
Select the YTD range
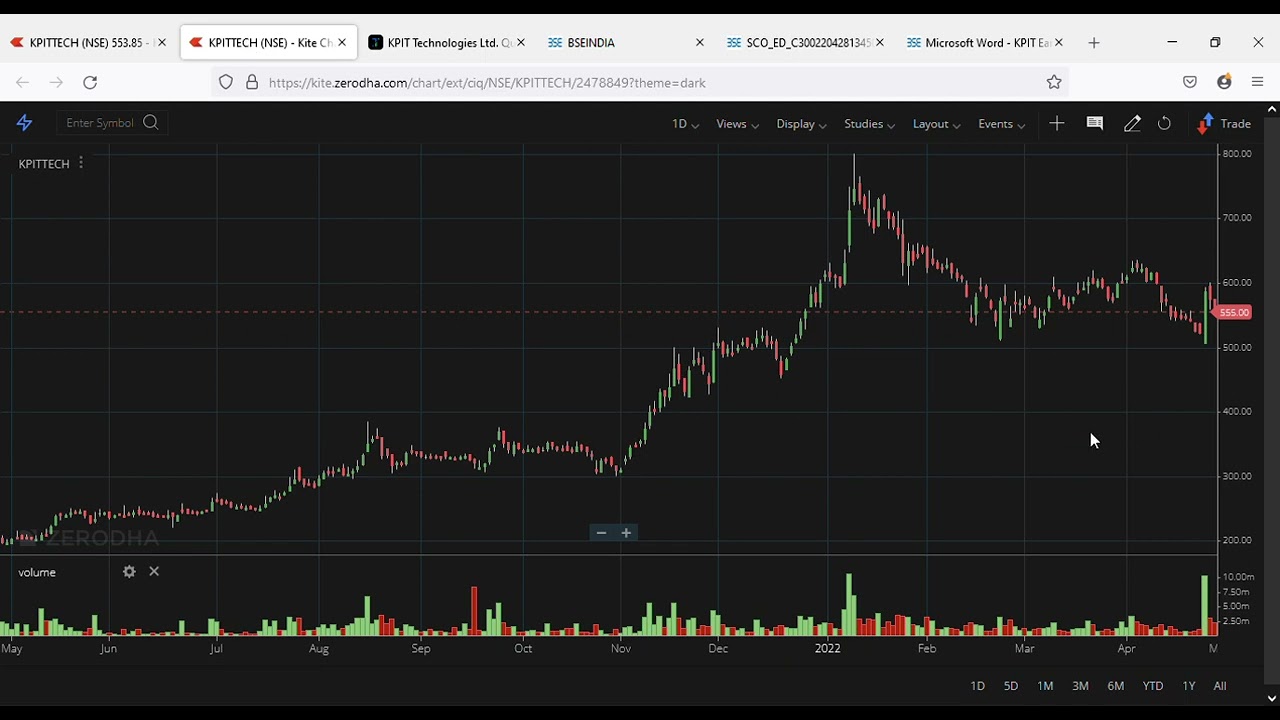(x=1153, y=686)
